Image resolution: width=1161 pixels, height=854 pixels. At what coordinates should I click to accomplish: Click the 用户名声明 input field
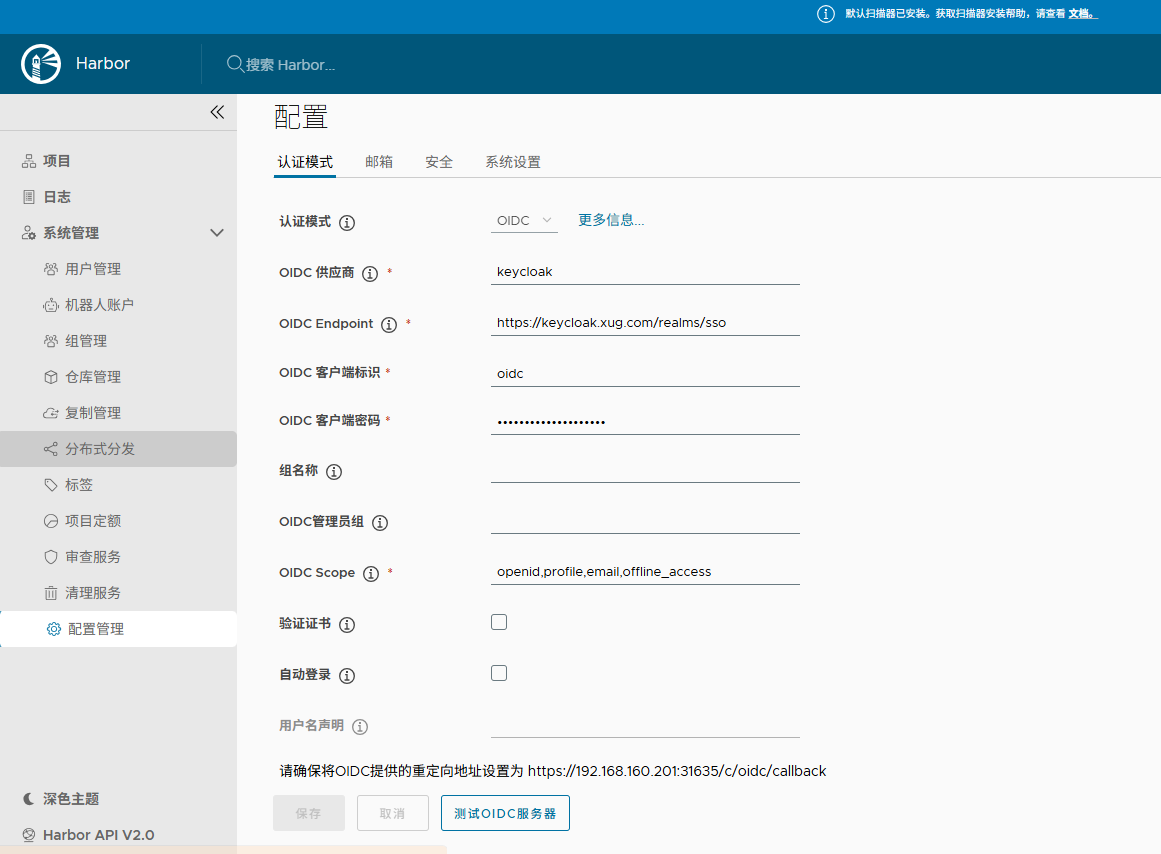point(645,725)
